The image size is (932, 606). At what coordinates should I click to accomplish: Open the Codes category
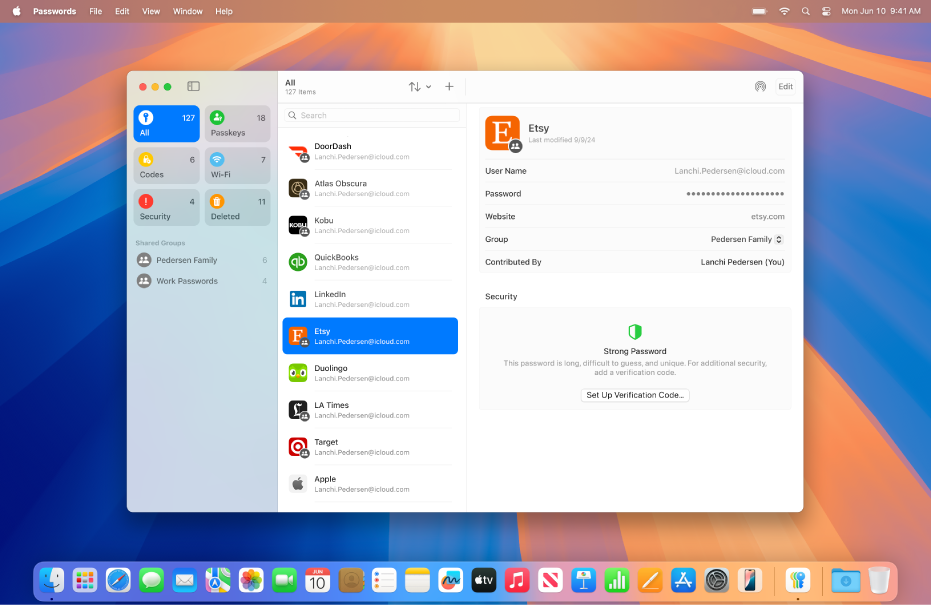(166, 165)
